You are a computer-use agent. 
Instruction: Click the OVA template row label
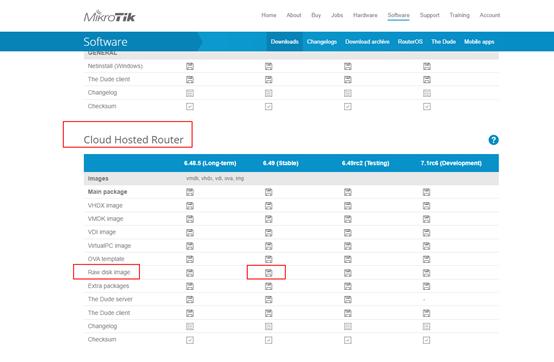pos(106,259)
